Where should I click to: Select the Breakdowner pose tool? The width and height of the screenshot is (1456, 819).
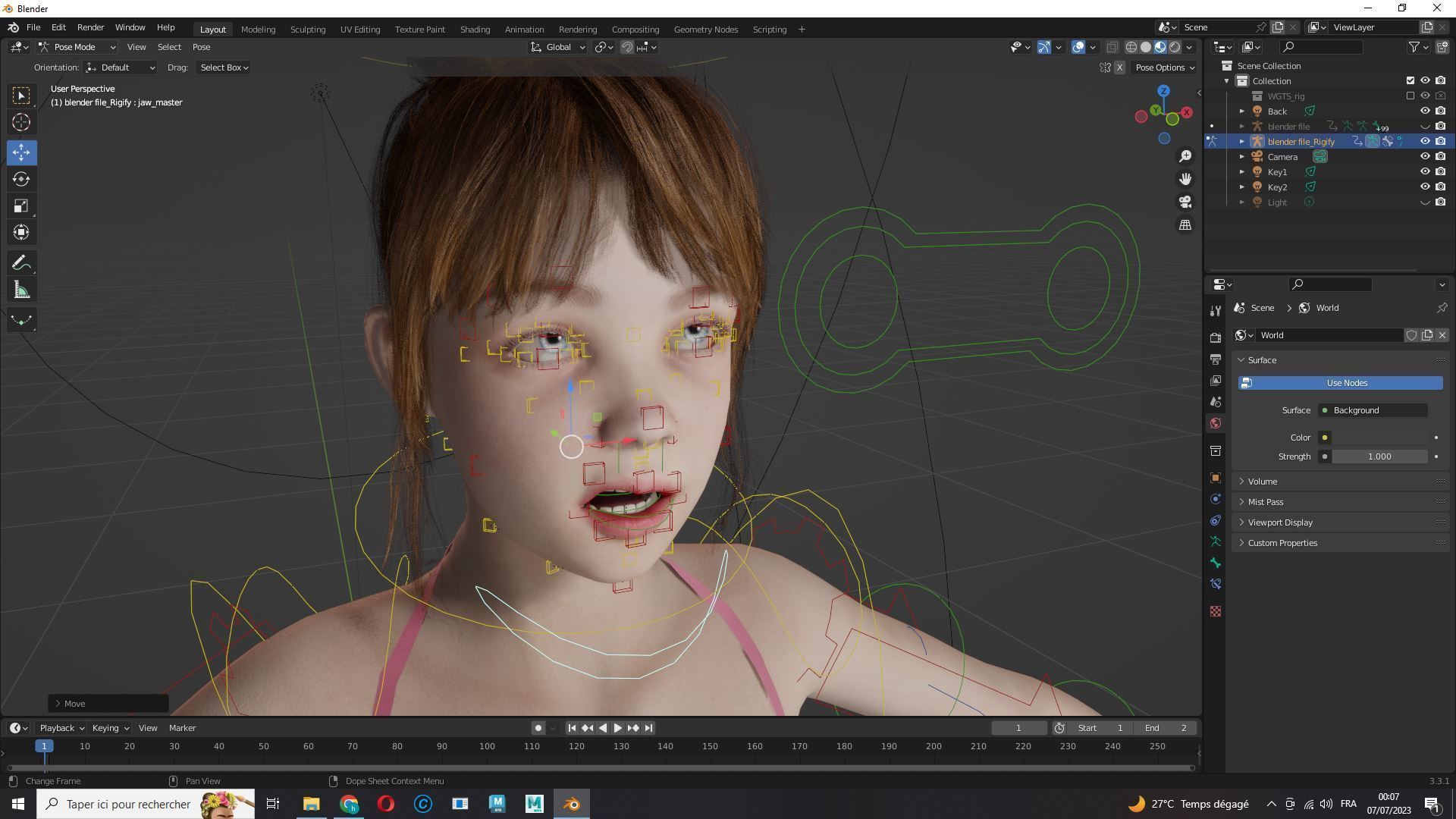(x=21, y=320)
